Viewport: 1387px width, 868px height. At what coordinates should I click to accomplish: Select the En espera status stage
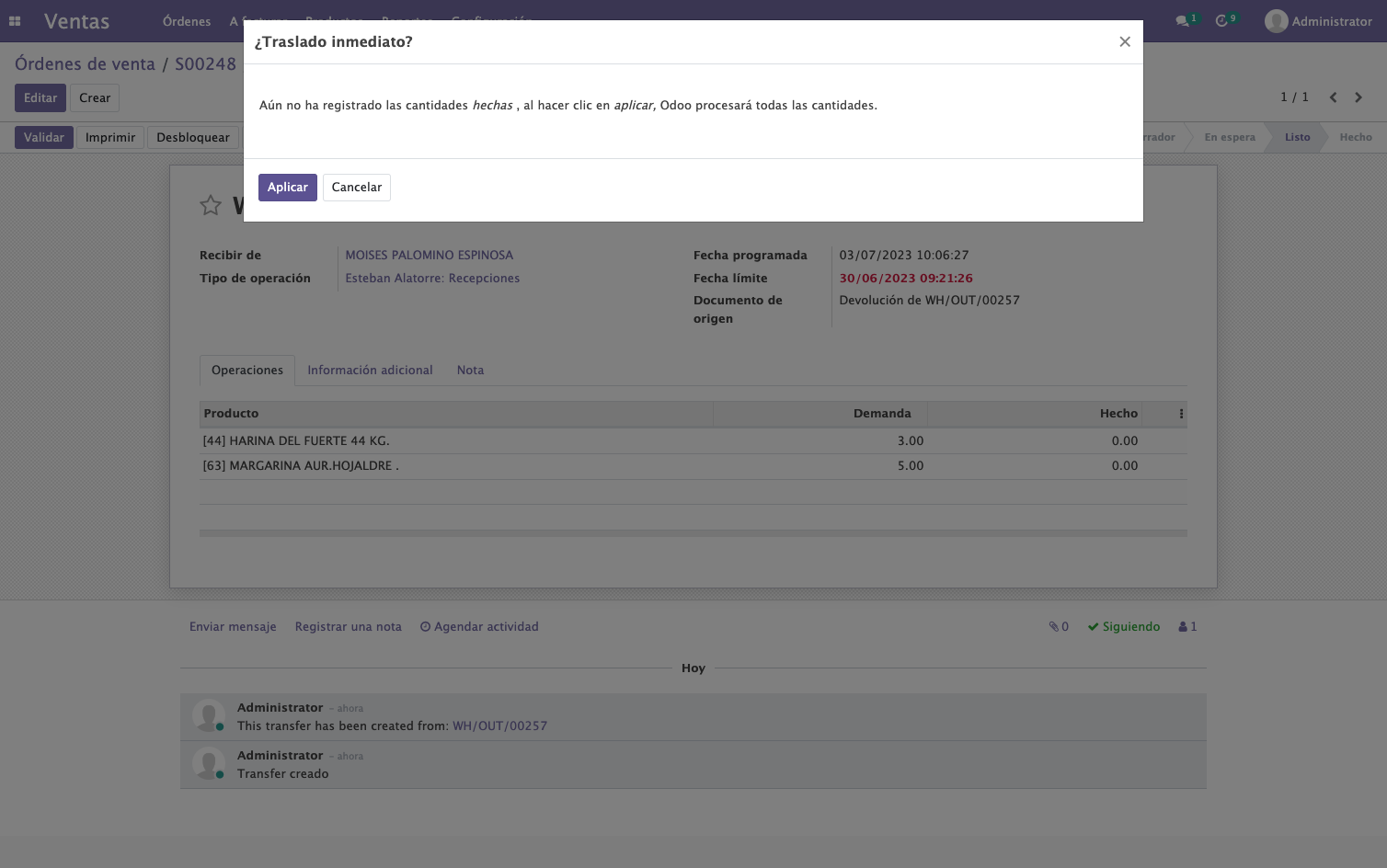(x=1230, y=138)
